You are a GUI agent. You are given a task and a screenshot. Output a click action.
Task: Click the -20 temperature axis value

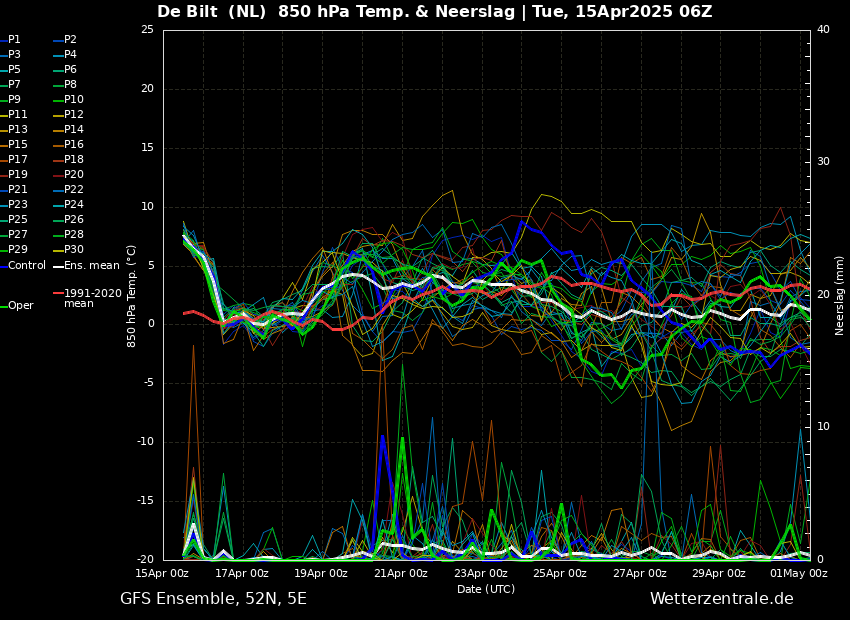145,560
